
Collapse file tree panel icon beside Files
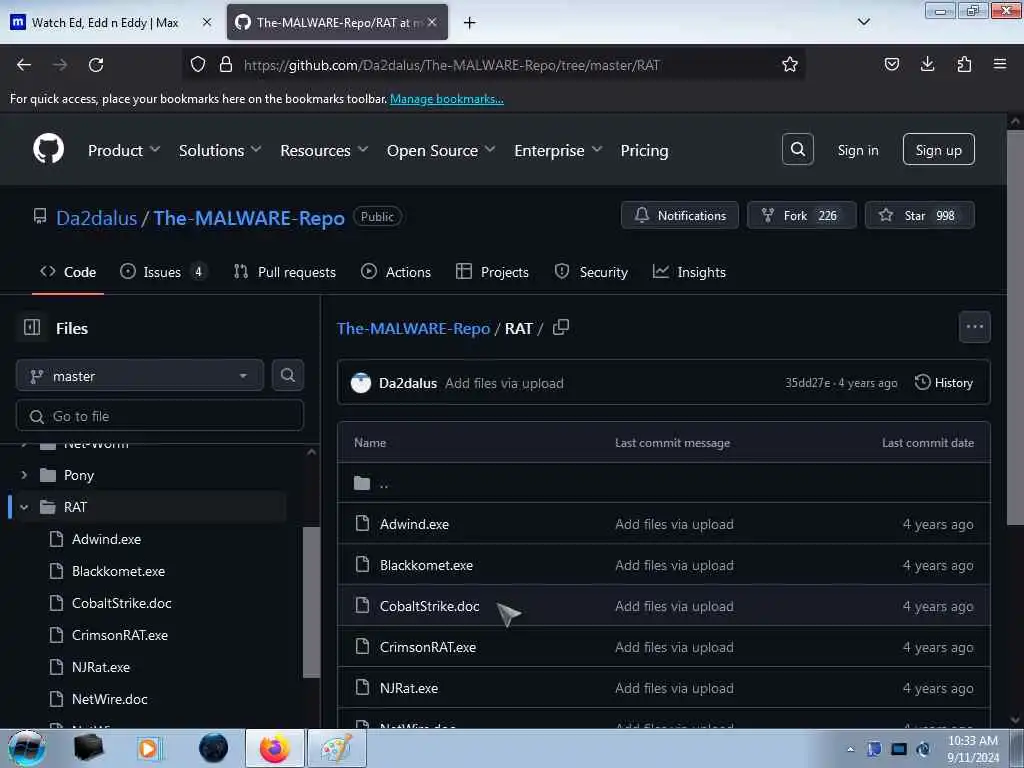tap(32, 327)
